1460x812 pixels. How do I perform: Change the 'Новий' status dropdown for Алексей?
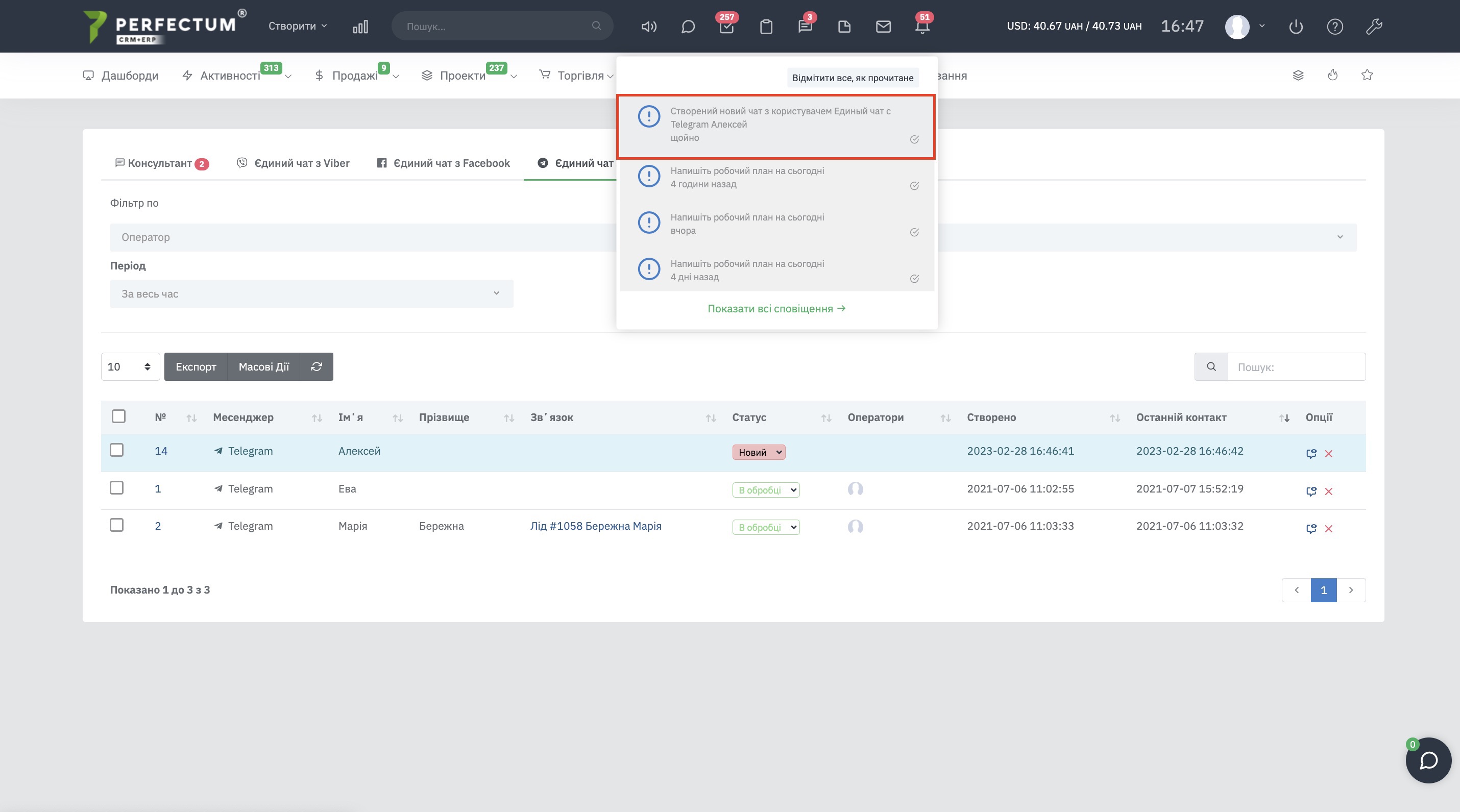click(759, 452)
